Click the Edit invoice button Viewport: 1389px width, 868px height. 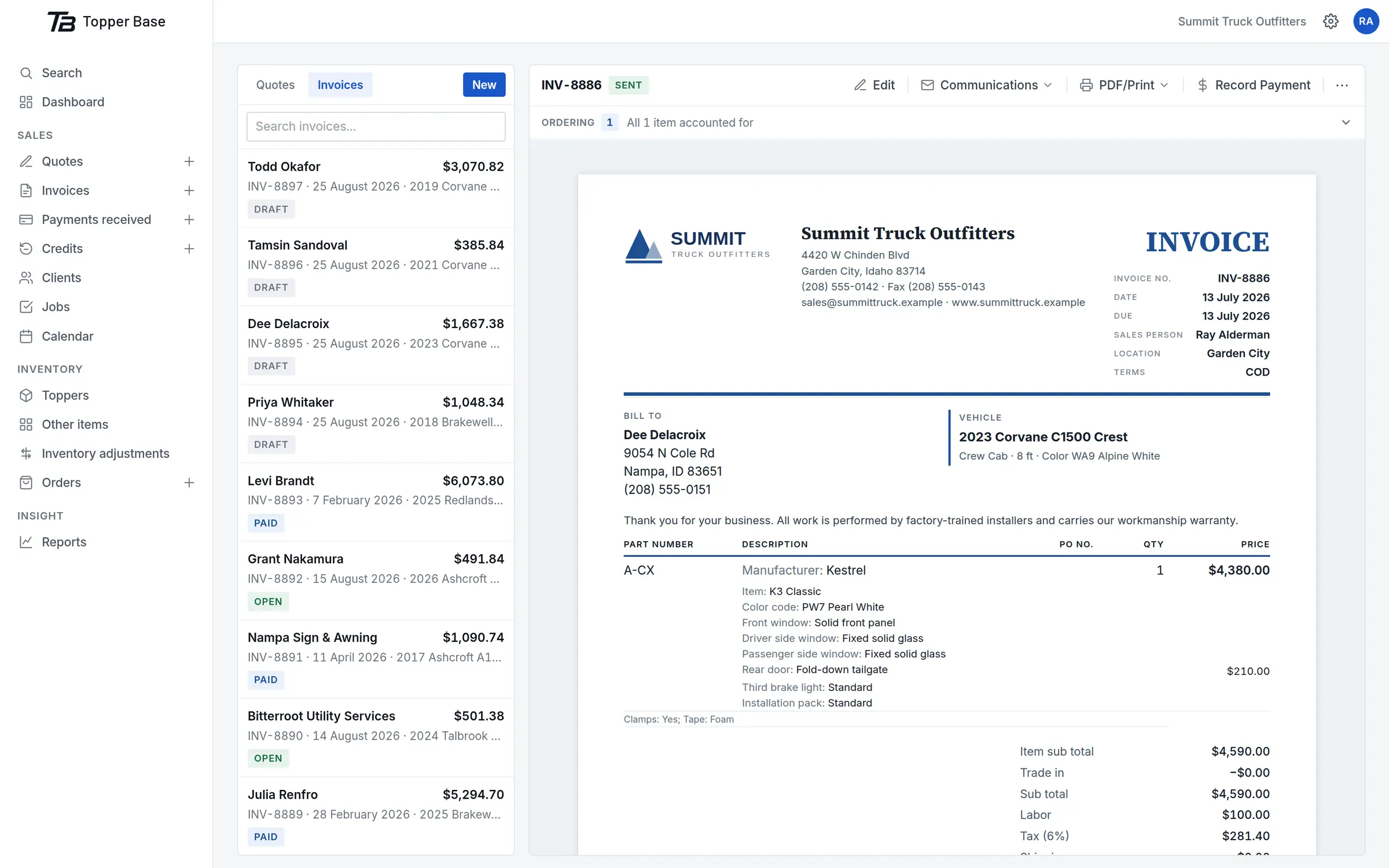coord(874,85)
